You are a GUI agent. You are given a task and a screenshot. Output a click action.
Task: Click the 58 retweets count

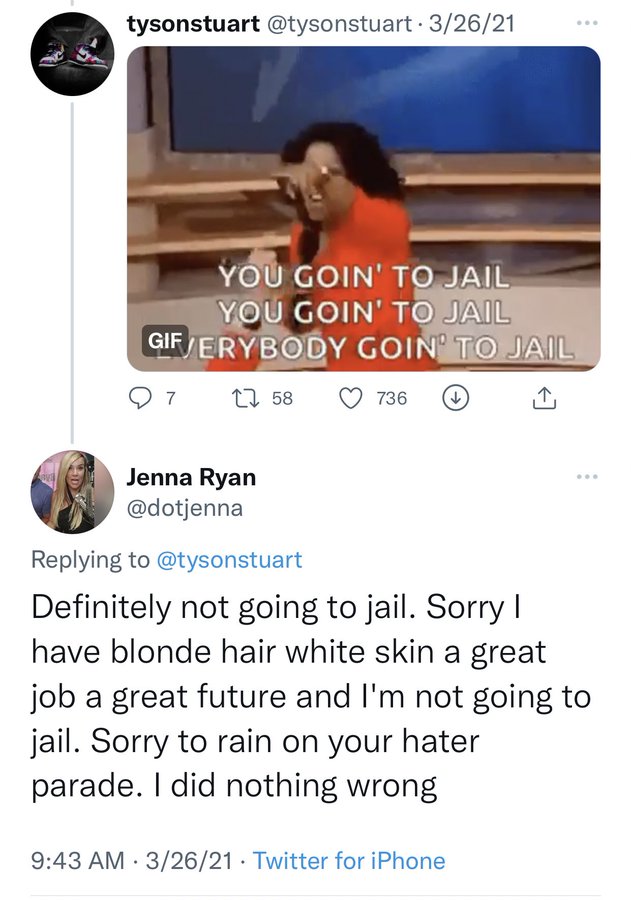(282, 398)
